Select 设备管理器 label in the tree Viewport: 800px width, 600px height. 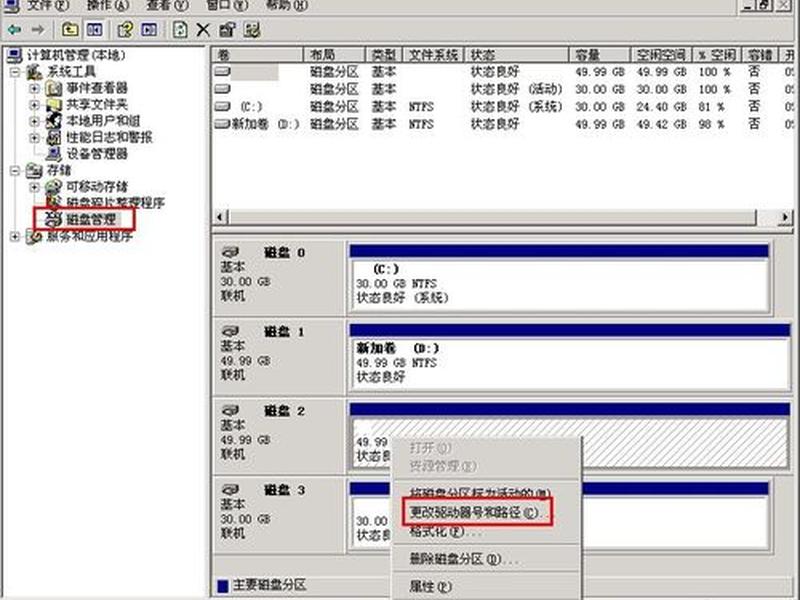point(97,154)
